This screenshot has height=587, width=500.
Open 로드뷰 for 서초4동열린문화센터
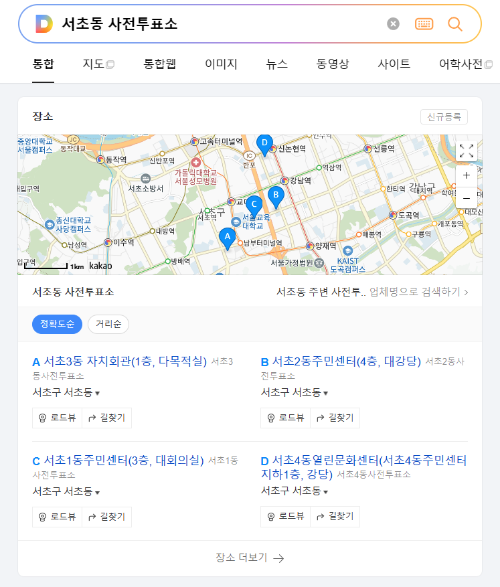pos(286,517)
